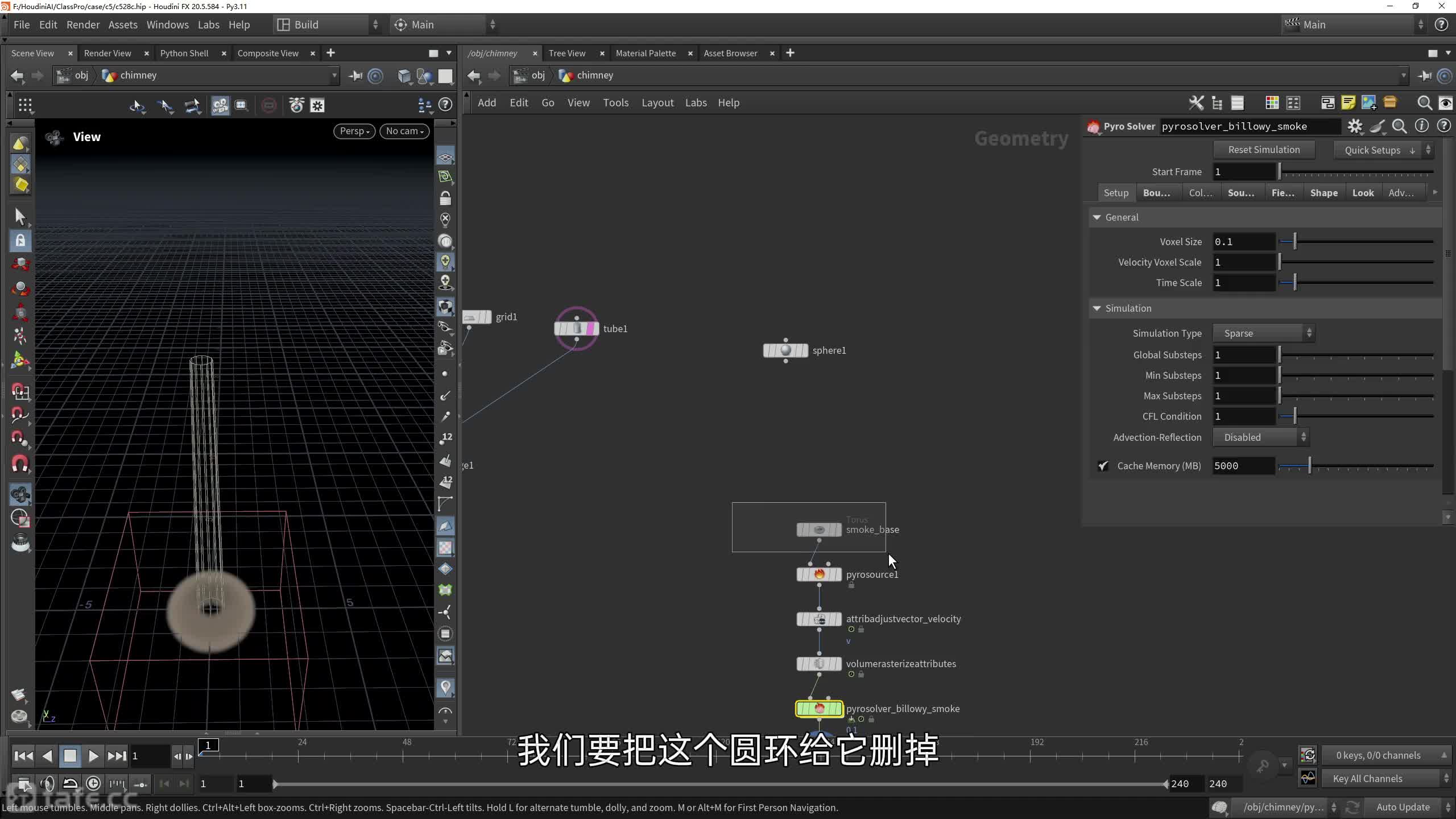1456x819 pixels.
Task: Click the tube1 node icon
Action: pos(577,329)
